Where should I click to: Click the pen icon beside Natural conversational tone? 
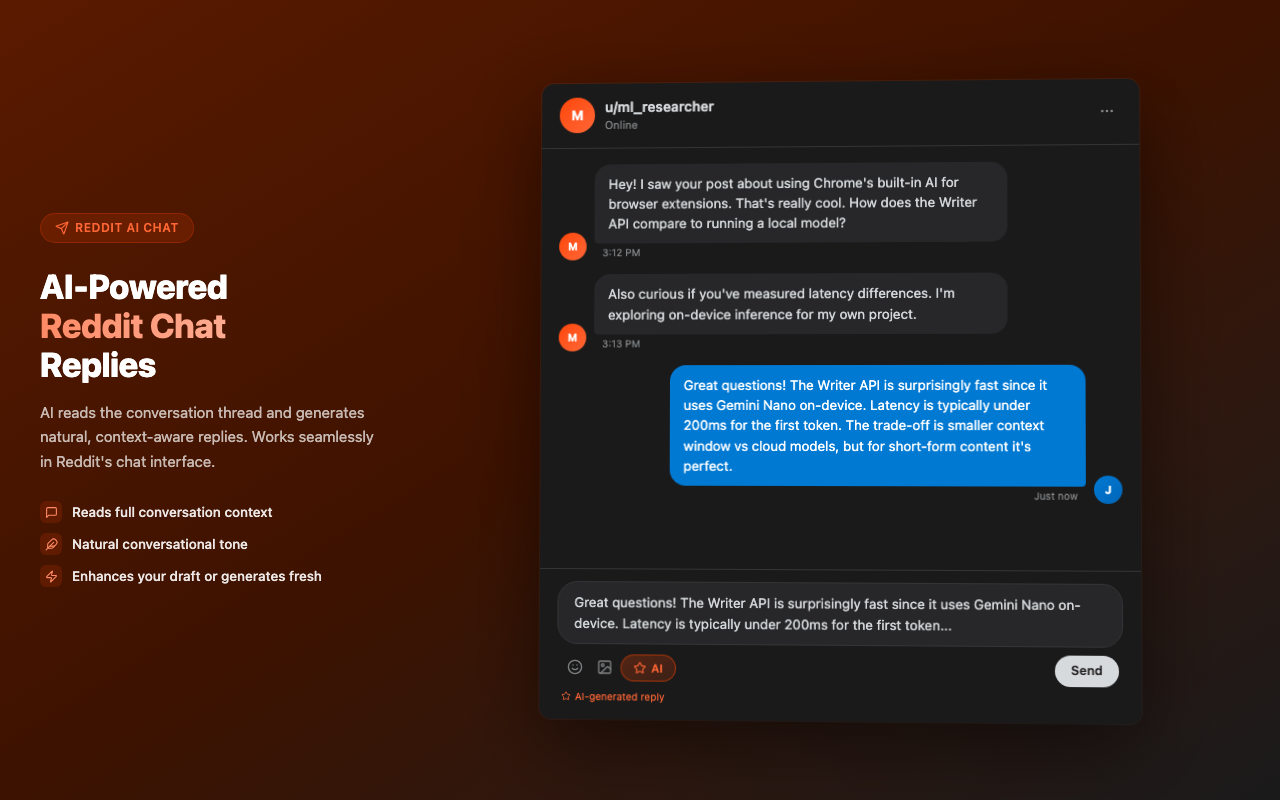point(51,544)
